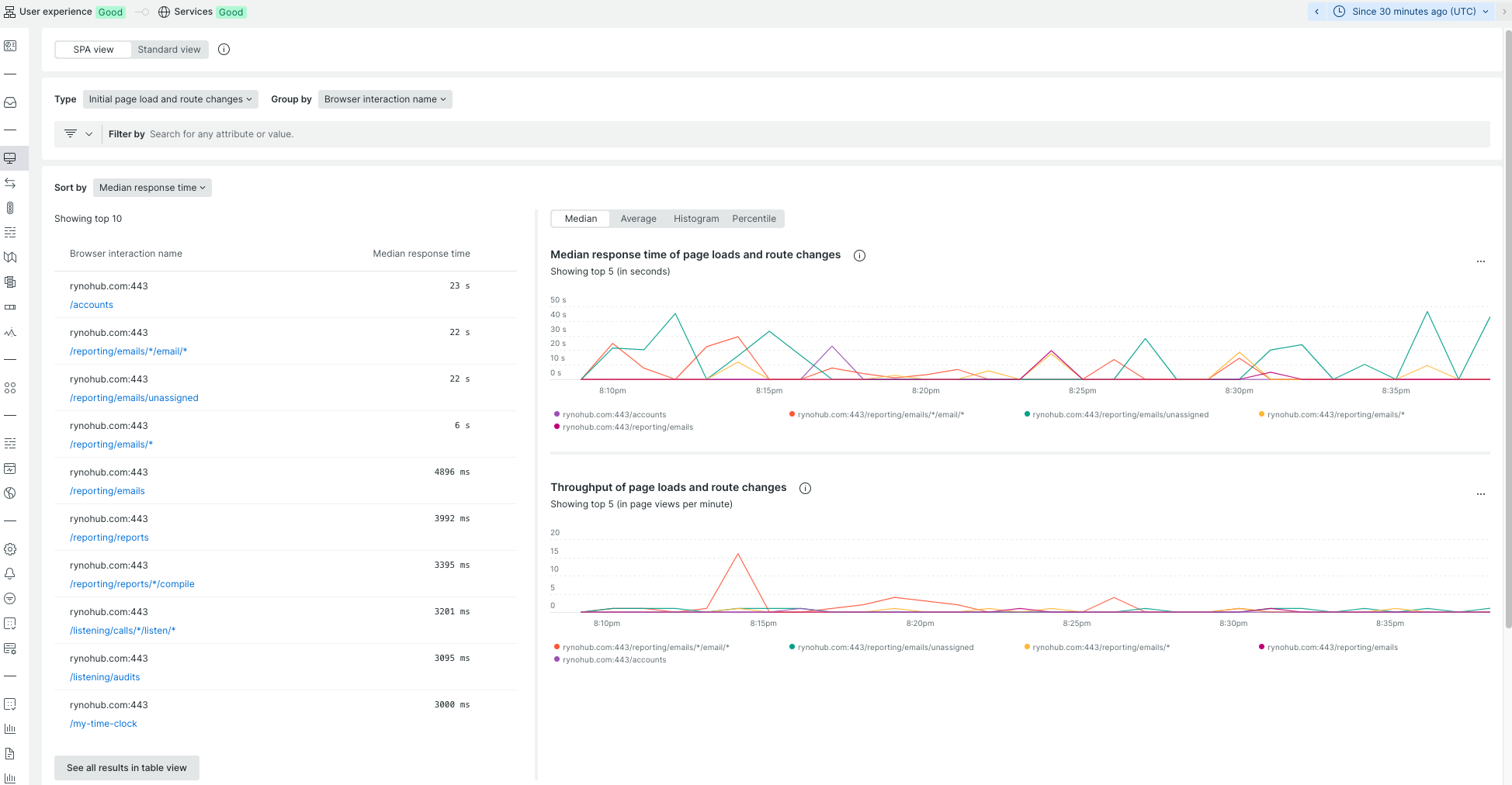Screen dimensions: 1512x785
Task: Switch to Standard view
Action: click(x=169, y=50)
